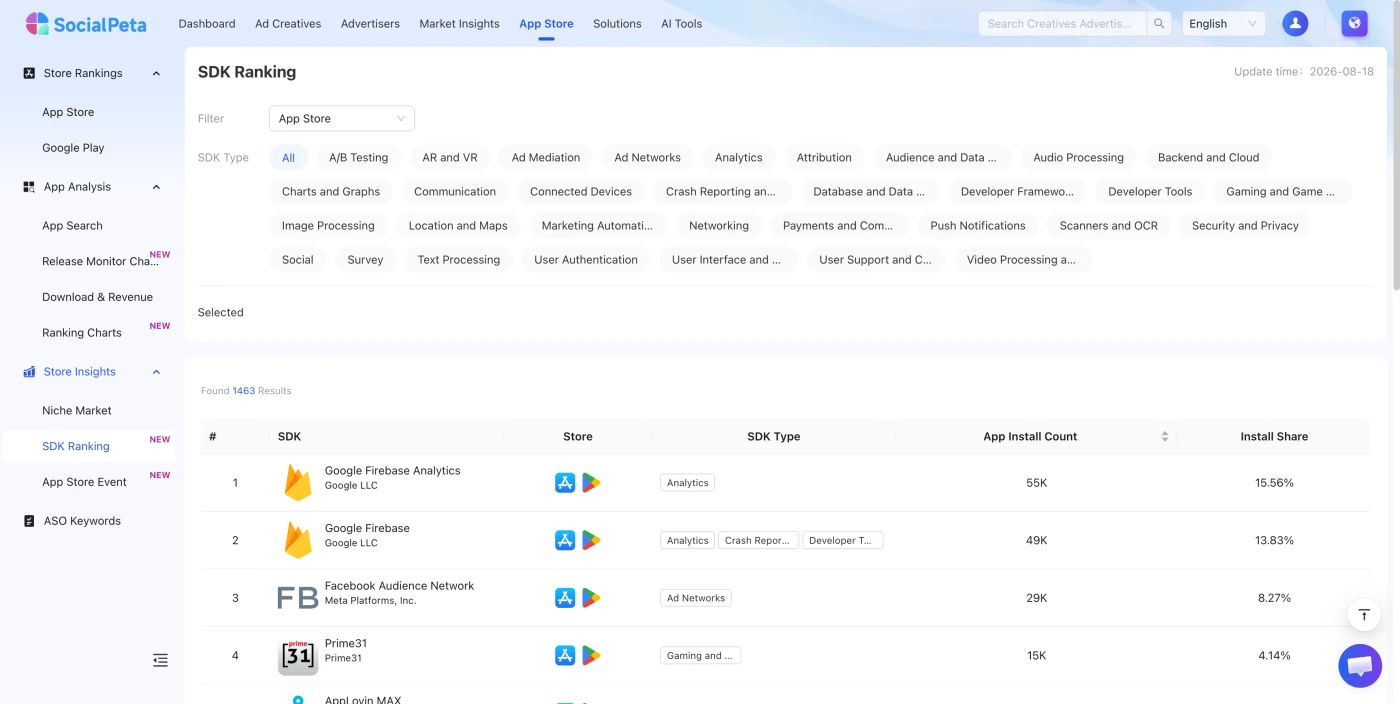Click the Google Firebase Analytics logo
The height and width of the screenshot is (704, 1400).
pos(298,483)
